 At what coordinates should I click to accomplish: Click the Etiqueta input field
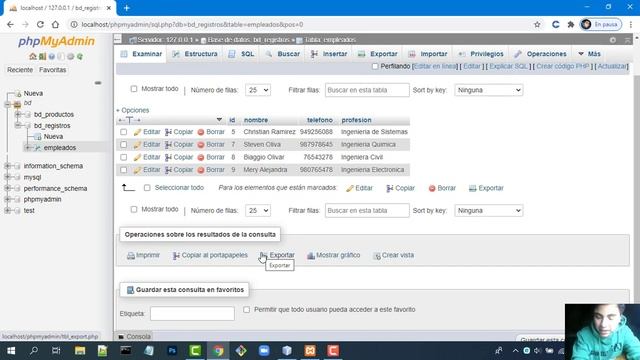coord(192,313)
